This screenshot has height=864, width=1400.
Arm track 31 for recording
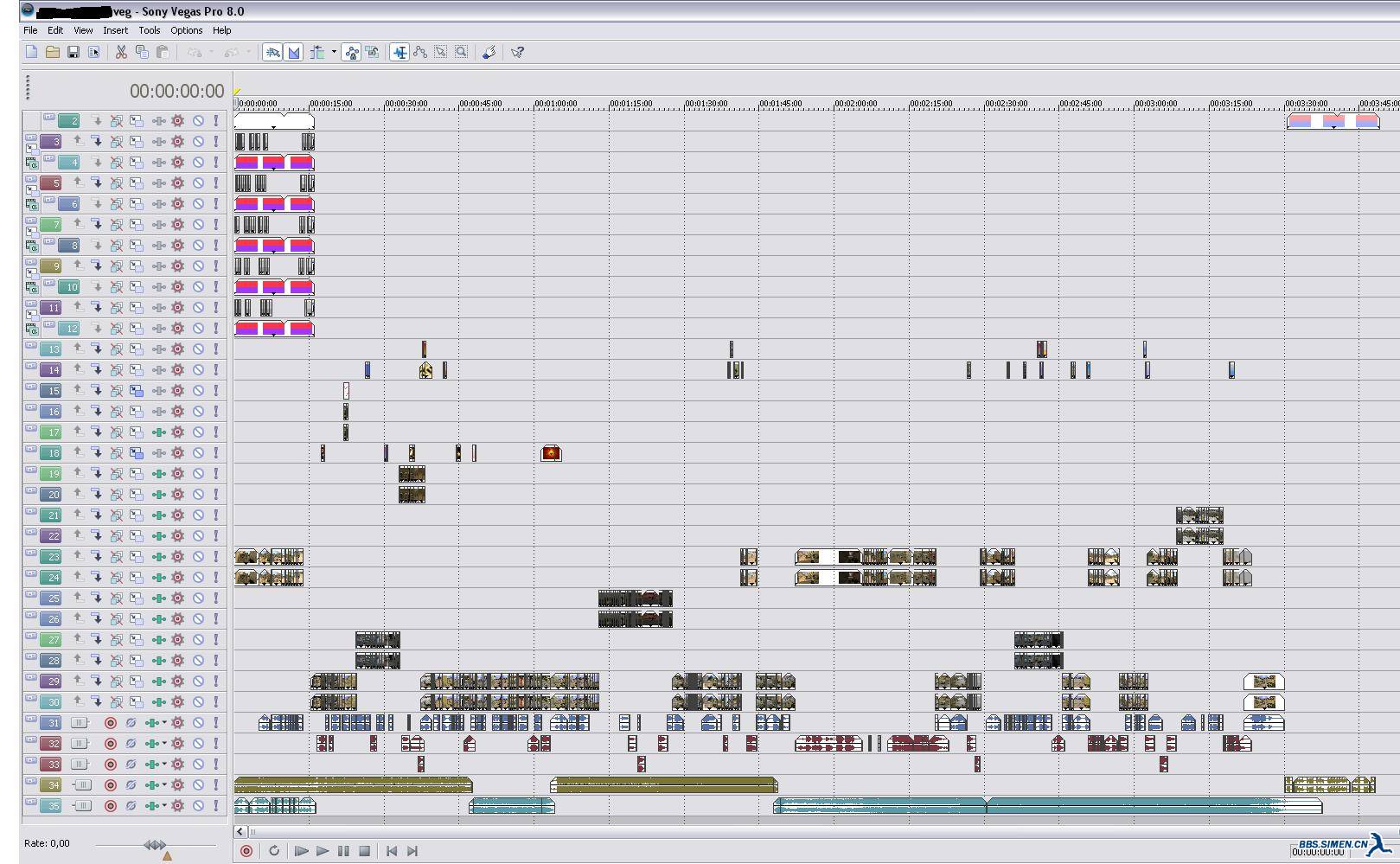click(111, 722)
